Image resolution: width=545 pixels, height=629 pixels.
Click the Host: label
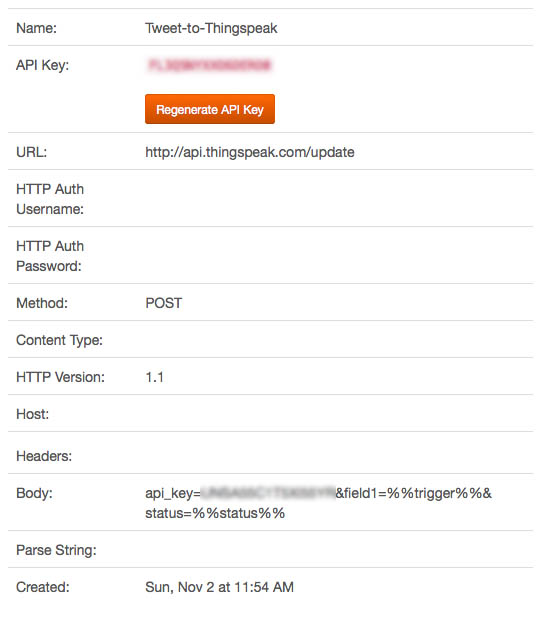(x=32, y=414)
